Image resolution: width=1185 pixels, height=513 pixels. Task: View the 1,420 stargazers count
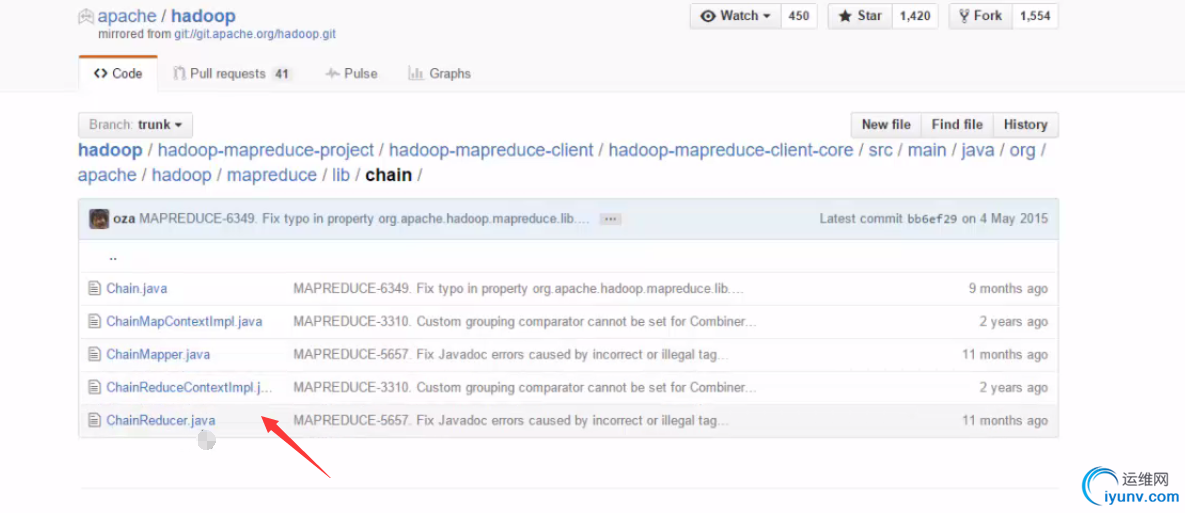pos(915,16)
